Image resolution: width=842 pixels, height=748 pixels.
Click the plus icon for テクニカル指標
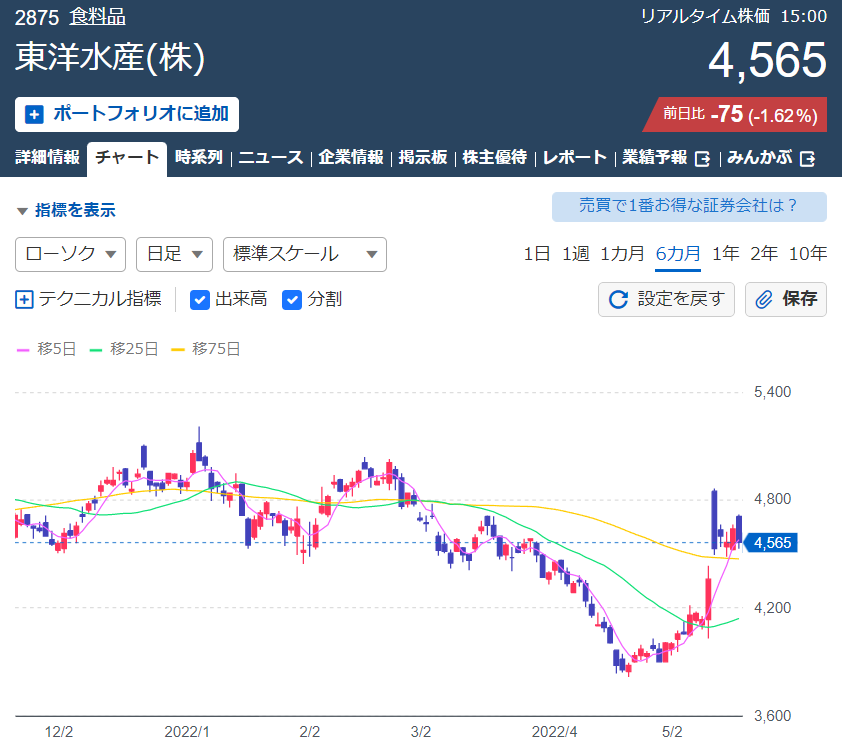click(24, 299)
